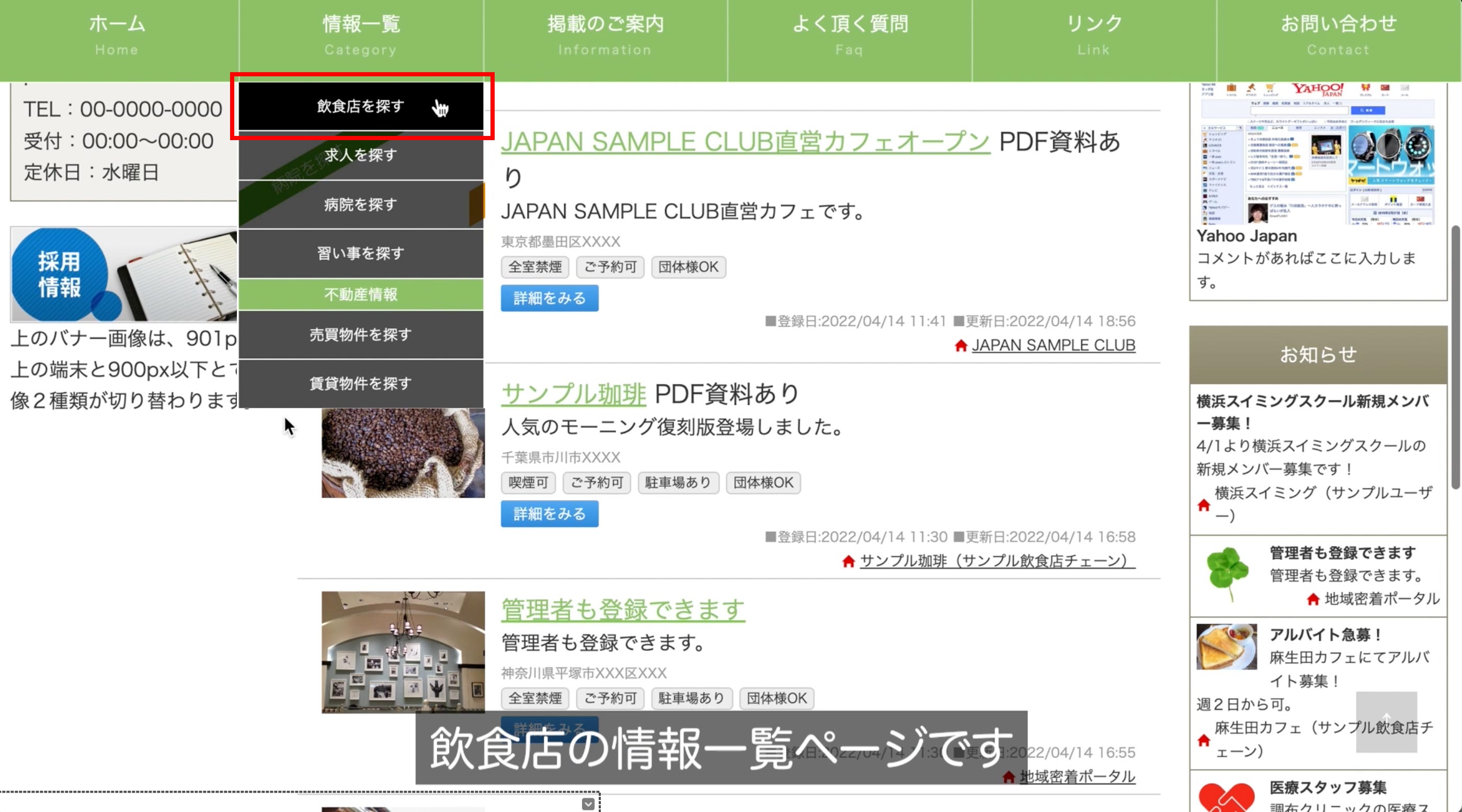Viewport: 1462px width, 812px height.
Task: Click house icon beside 横浜スイミング user
Action: (x=1203, y=505)
